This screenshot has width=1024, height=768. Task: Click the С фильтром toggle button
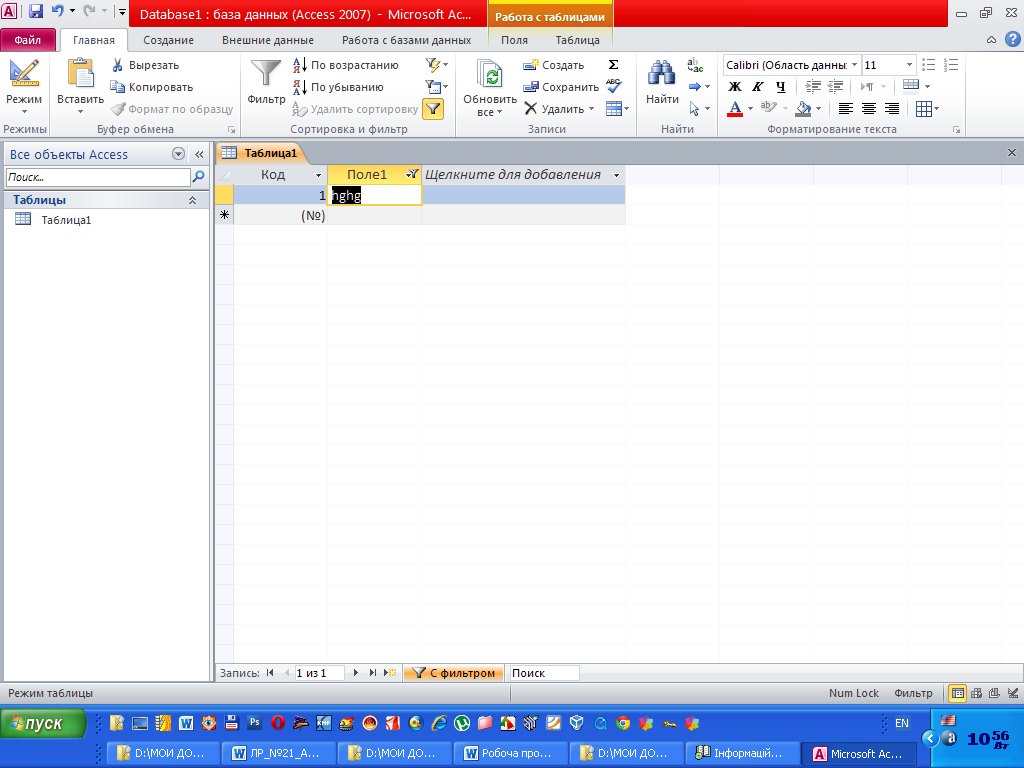pyautogui.click(x=453, y=673)
